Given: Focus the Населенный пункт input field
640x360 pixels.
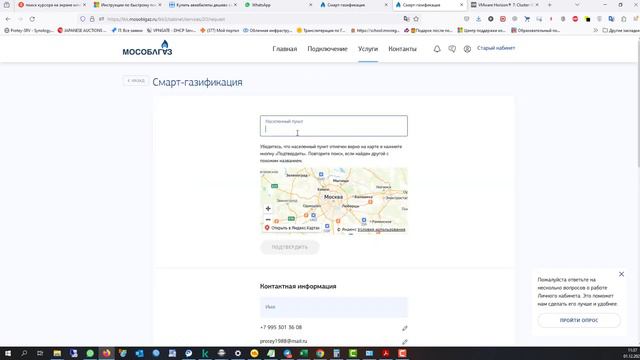Looking at the screenshot, I should pyautogui.click(x=333, y=126).
